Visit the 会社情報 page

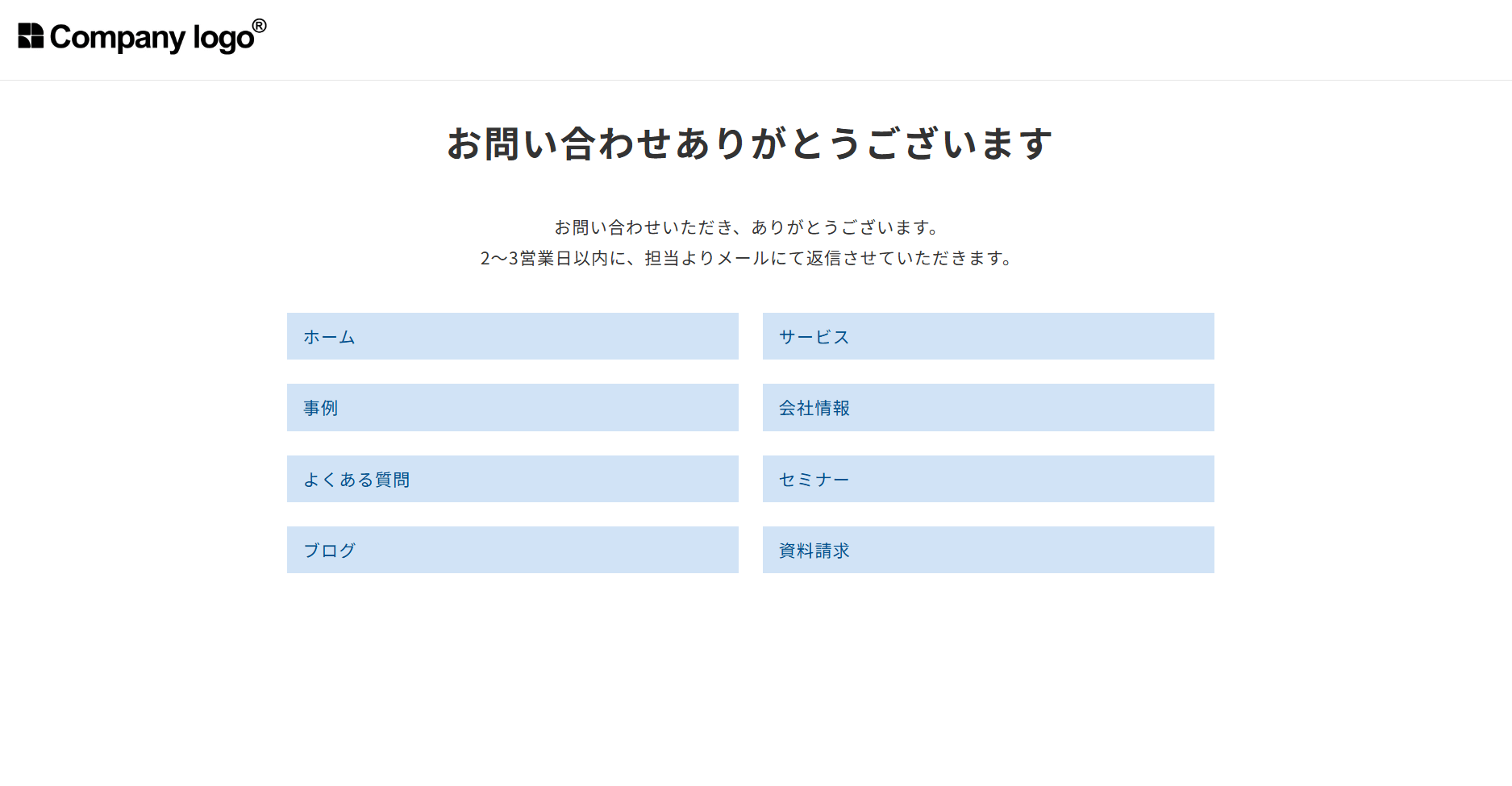988,408
